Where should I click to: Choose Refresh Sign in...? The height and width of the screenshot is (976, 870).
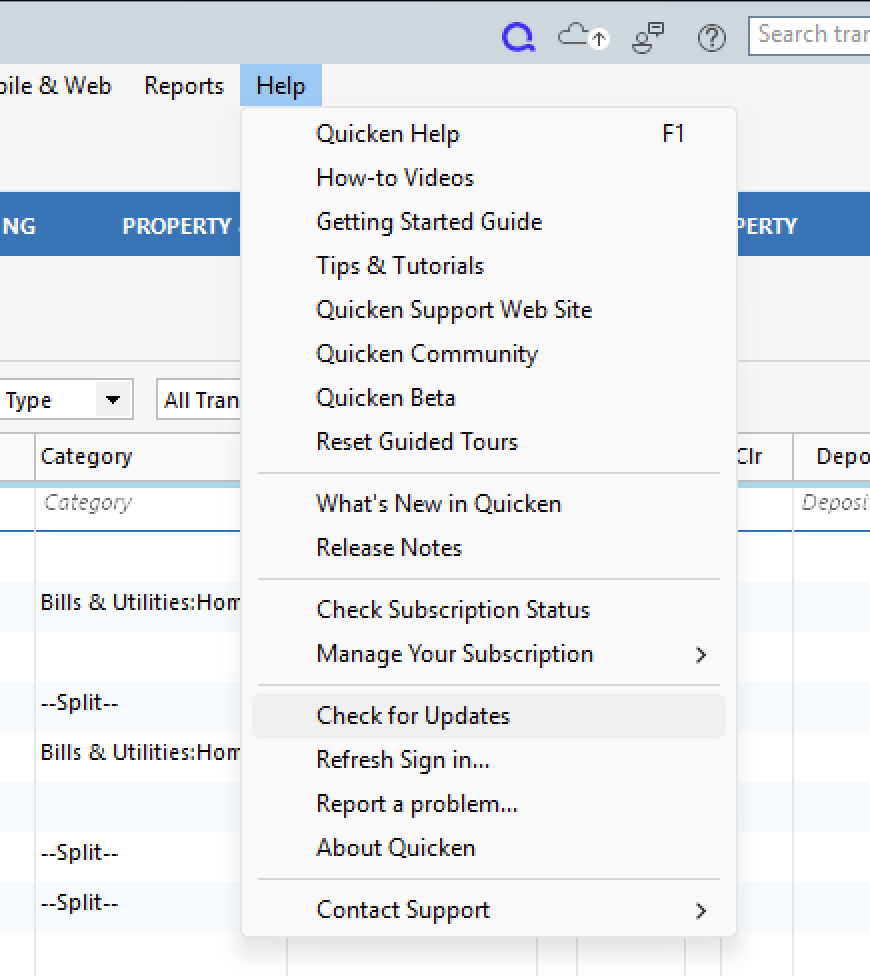489,760
